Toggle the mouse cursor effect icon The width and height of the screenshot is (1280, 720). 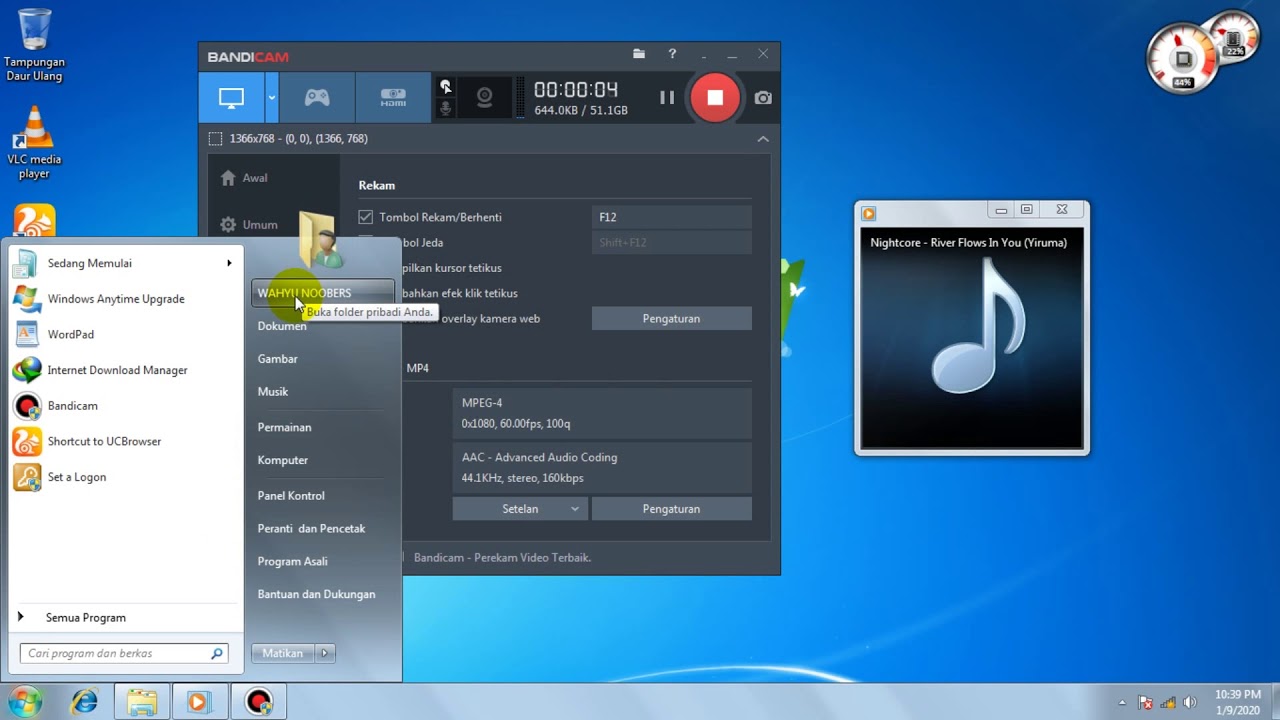click(446, 86)
